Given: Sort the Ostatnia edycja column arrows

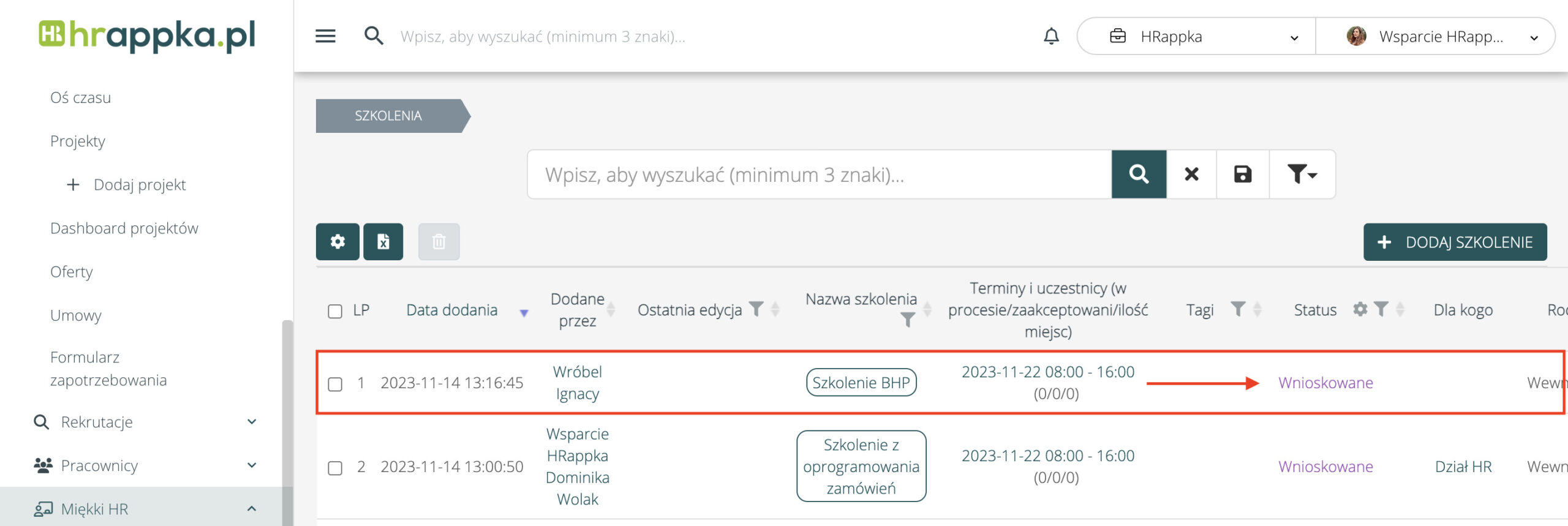Looking at the screenshot, I should pos(775,310).
